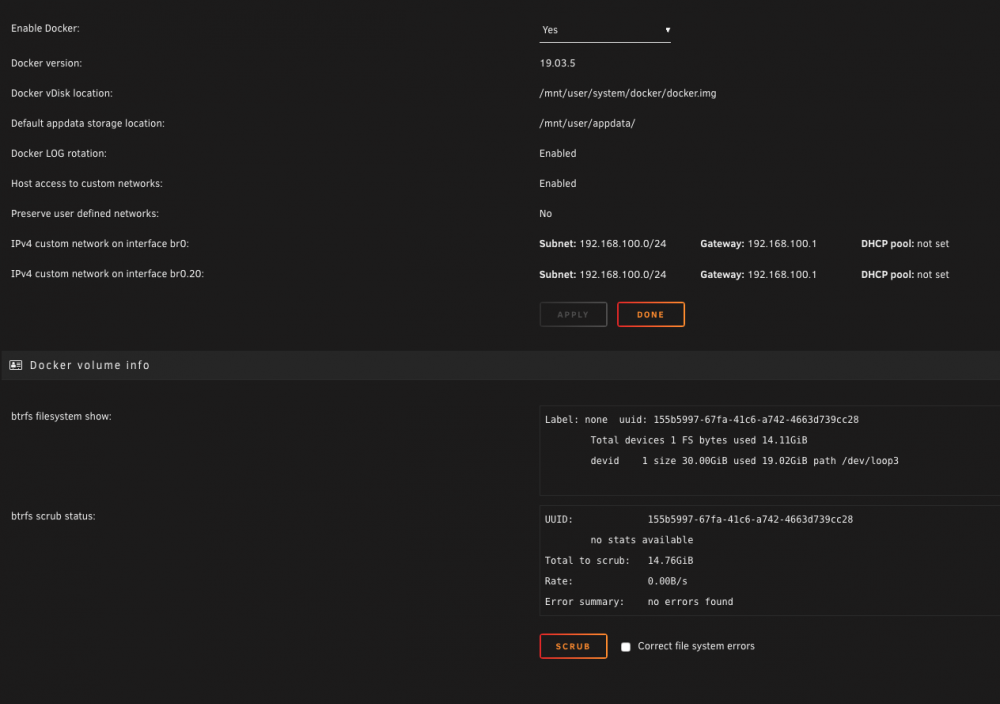This screenshot has height=704, width=1000.
Task: Click 'Error summary: no errors found' line
Action: click(x=639, y=601)
